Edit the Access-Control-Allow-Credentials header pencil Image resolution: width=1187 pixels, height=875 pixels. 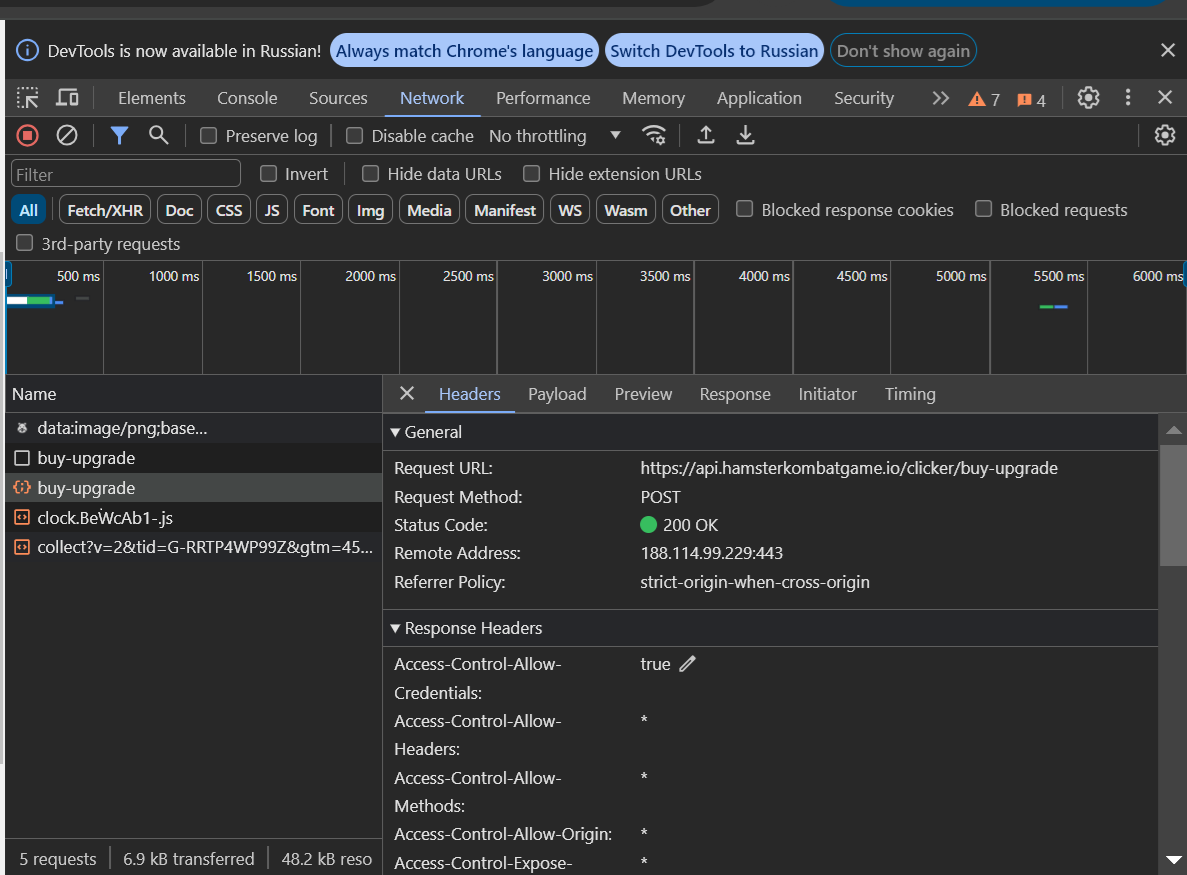pos(687,664)
